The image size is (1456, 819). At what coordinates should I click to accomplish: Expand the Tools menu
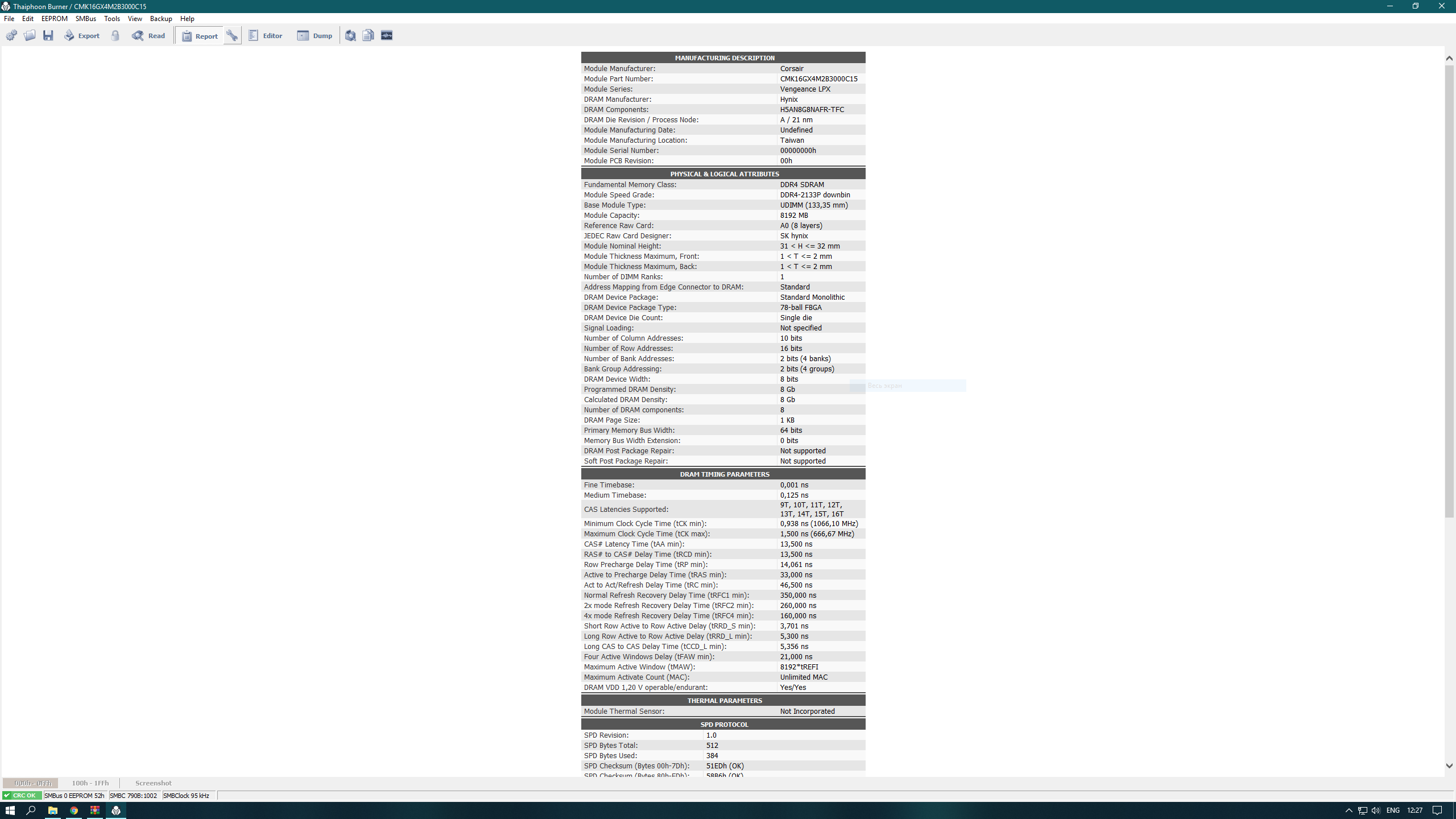111,18
